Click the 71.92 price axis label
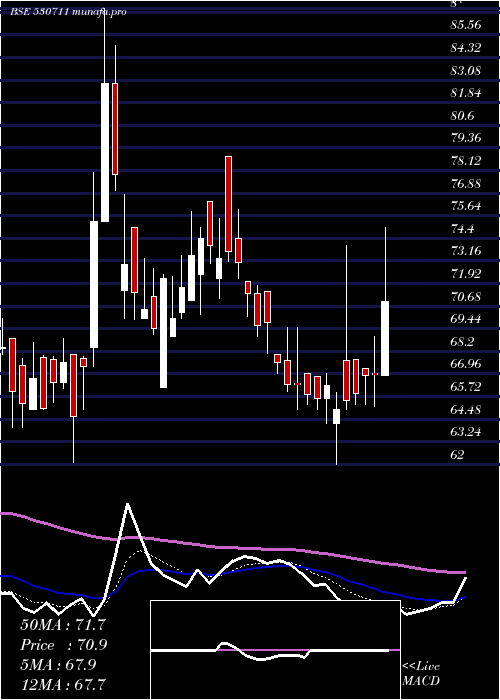Screen dimensions: 500x700 point(466,273)
